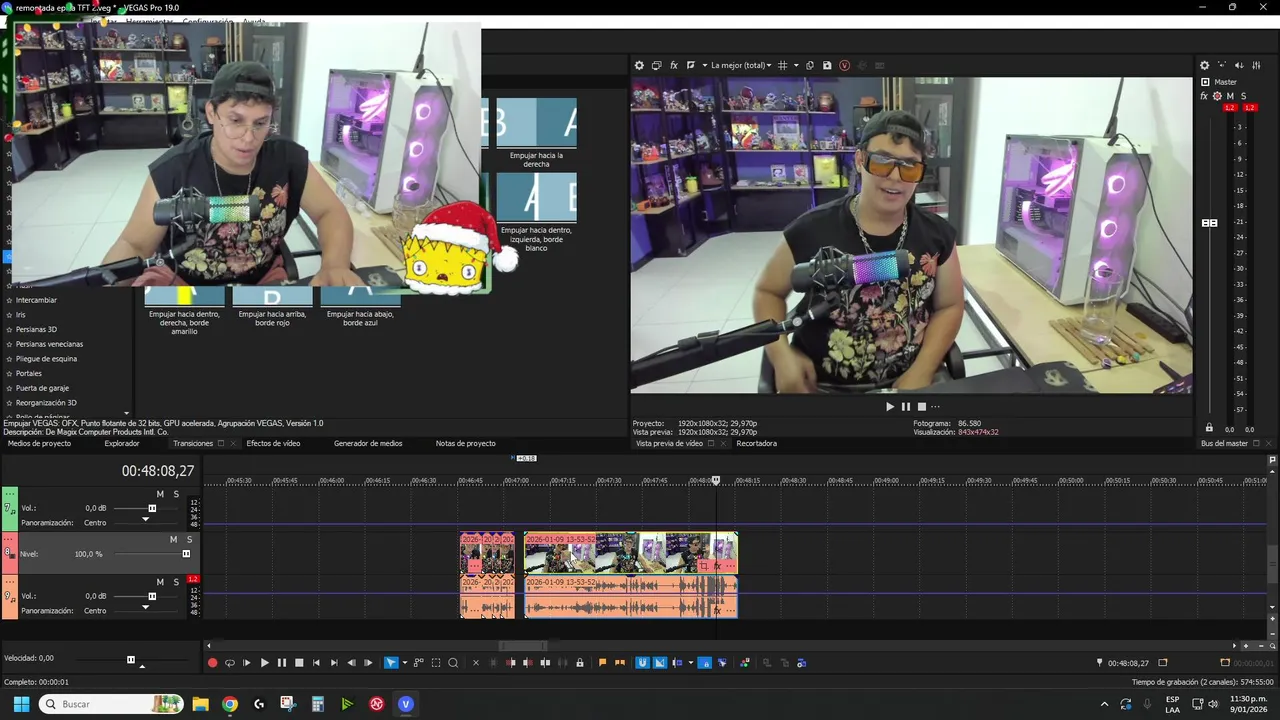Toggle split screen view icon in preview
Screen dimensions: 1280x720
pos(690,65)
